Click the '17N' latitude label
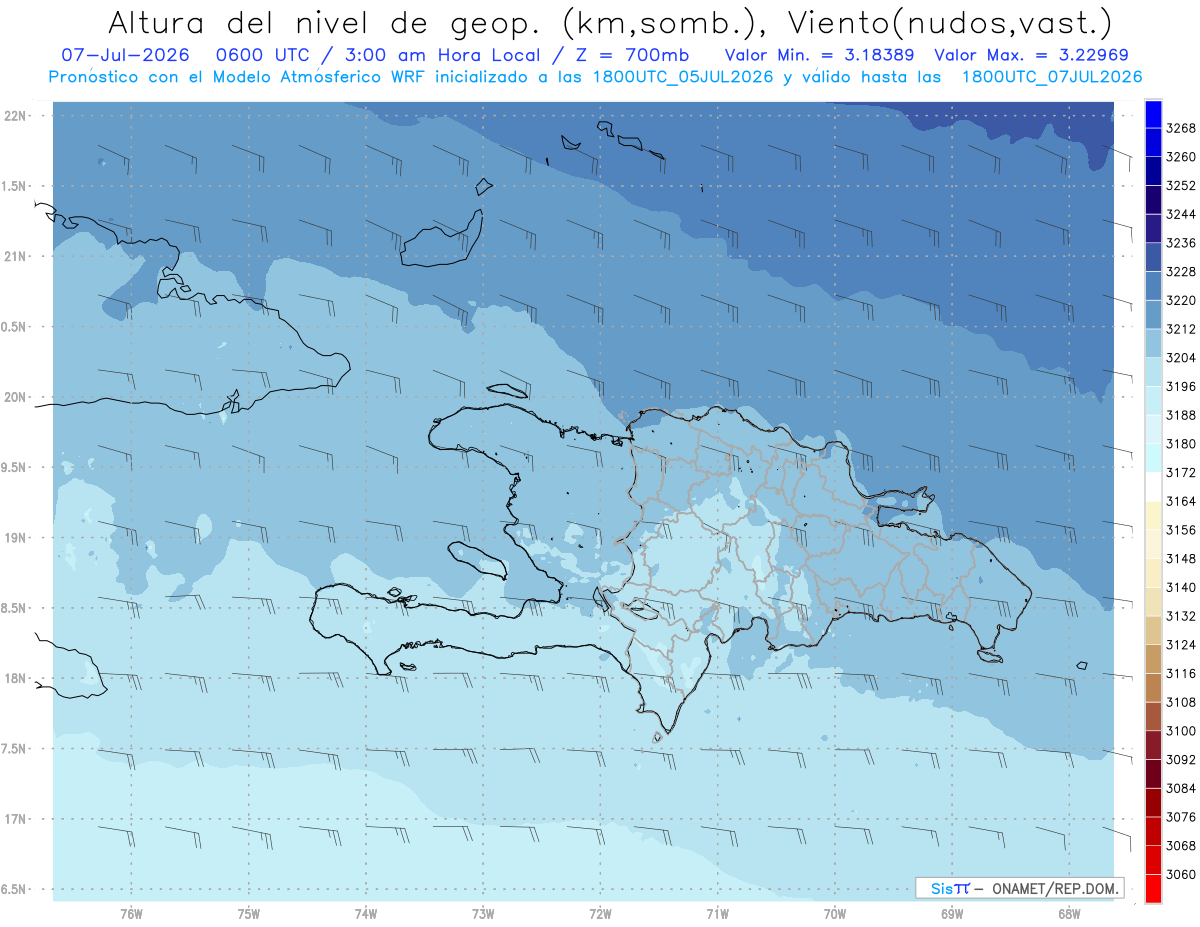 [15, 820]
